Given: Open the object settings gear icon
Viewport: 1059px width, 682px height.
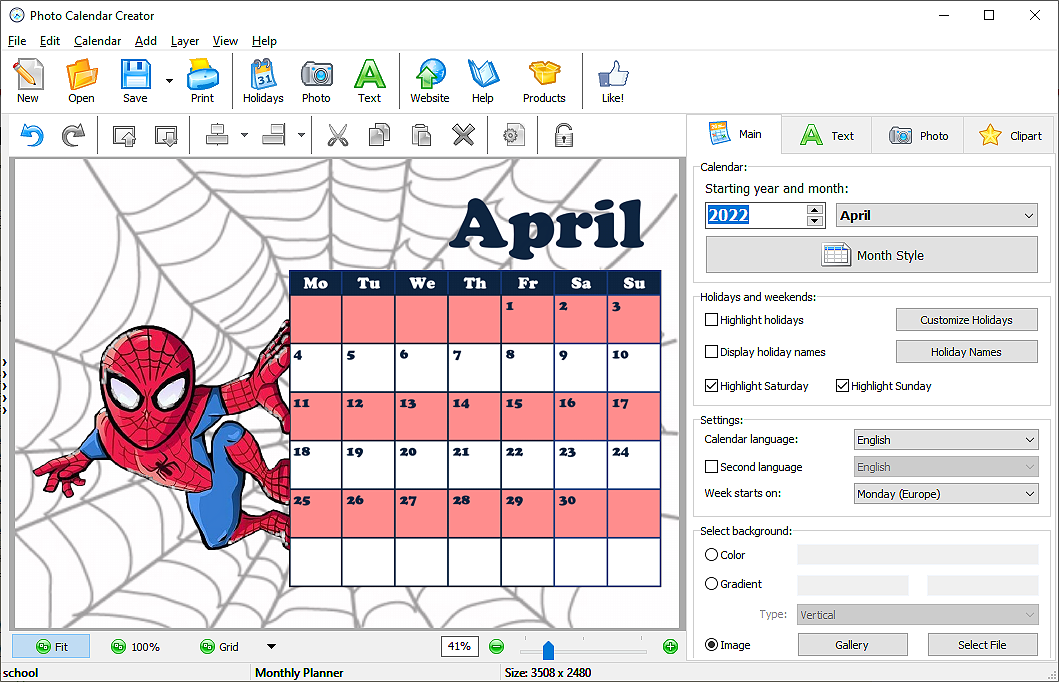Looking at the screenshot, I should pyautogui.click(x=513, y=135).
